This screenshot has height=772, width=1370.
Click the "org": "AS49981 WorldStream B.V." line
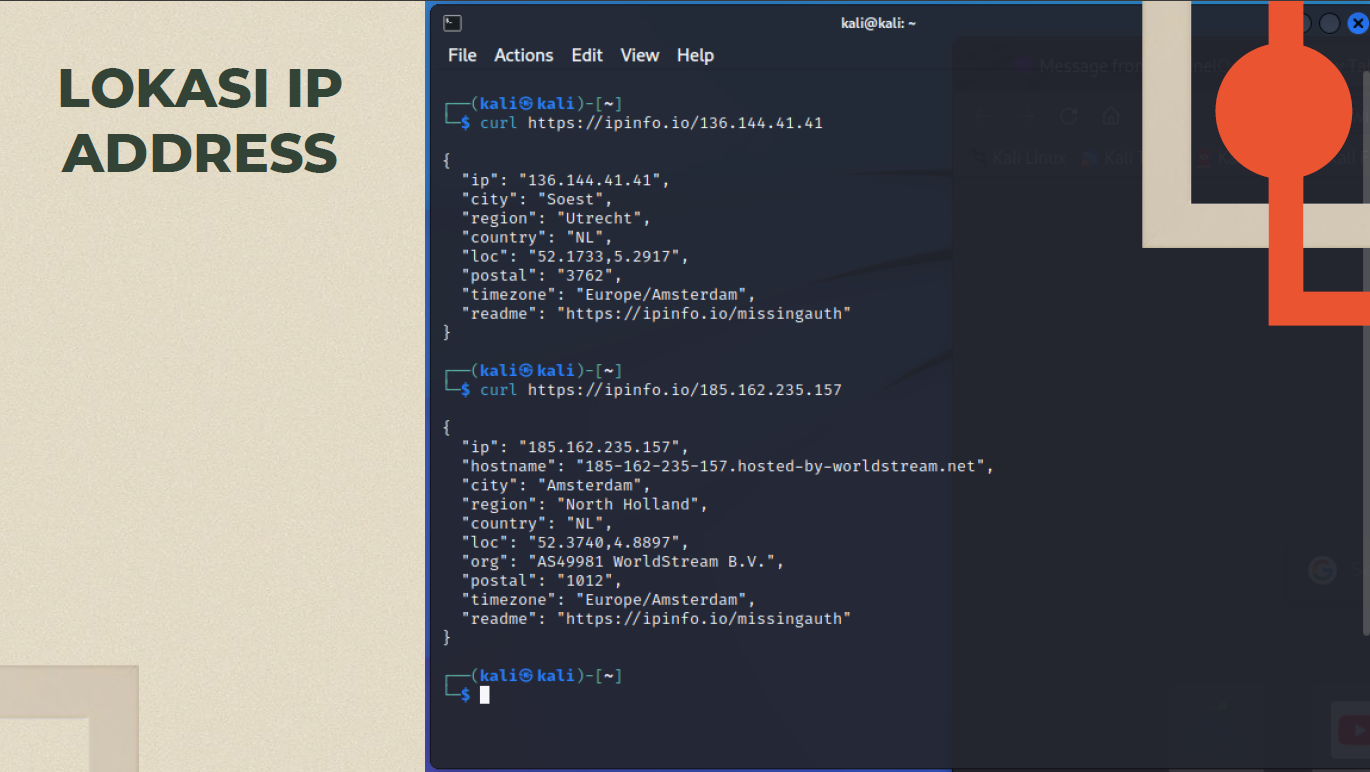point(622,561)
